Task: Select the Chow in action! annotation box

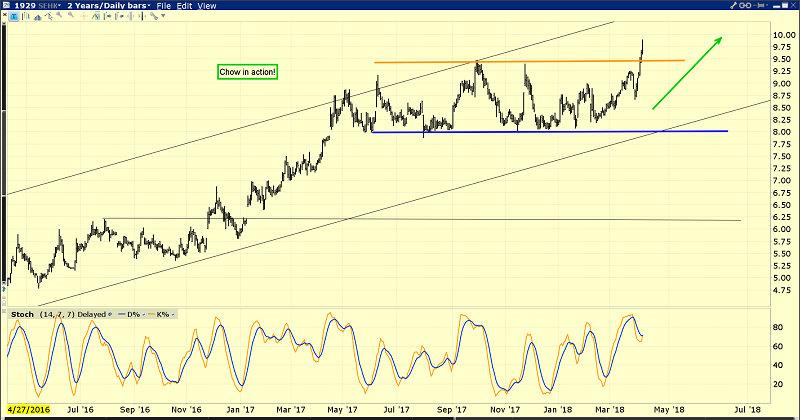Action: [x=248, y=72]
